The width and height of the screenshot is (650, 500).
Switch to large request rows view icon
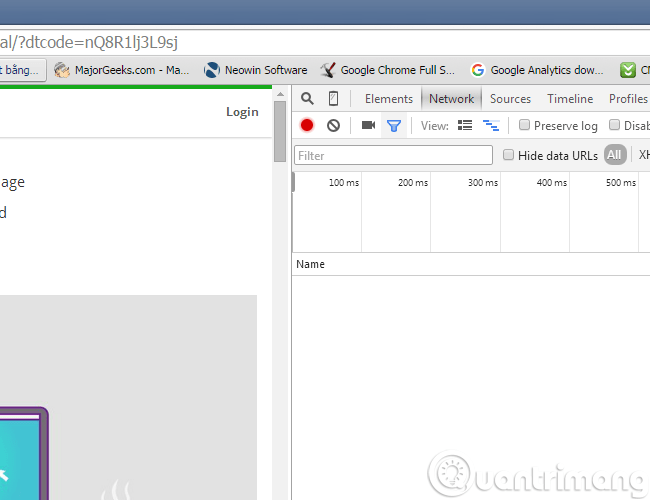[465, 125]
